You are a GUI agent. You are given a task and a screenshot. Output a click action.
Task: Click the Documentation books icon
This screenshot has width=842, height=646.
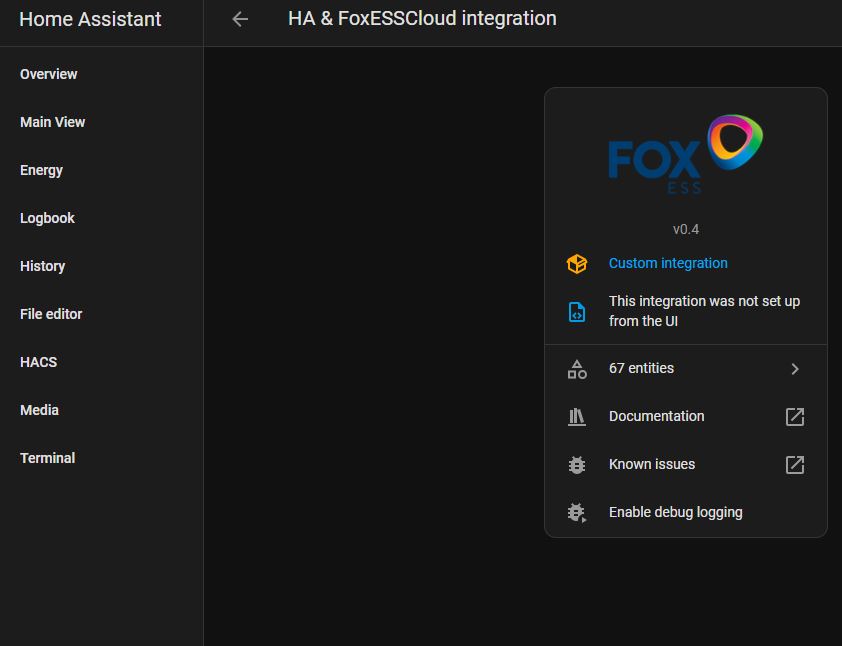point(577,417)
